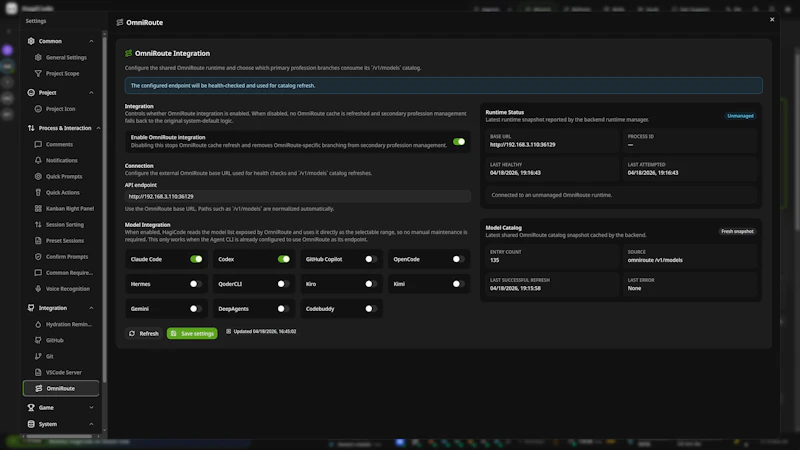This screenshot has width=800, height=450.
Task: Collapse the Common section chevron
Action: [x=91, y=41]
